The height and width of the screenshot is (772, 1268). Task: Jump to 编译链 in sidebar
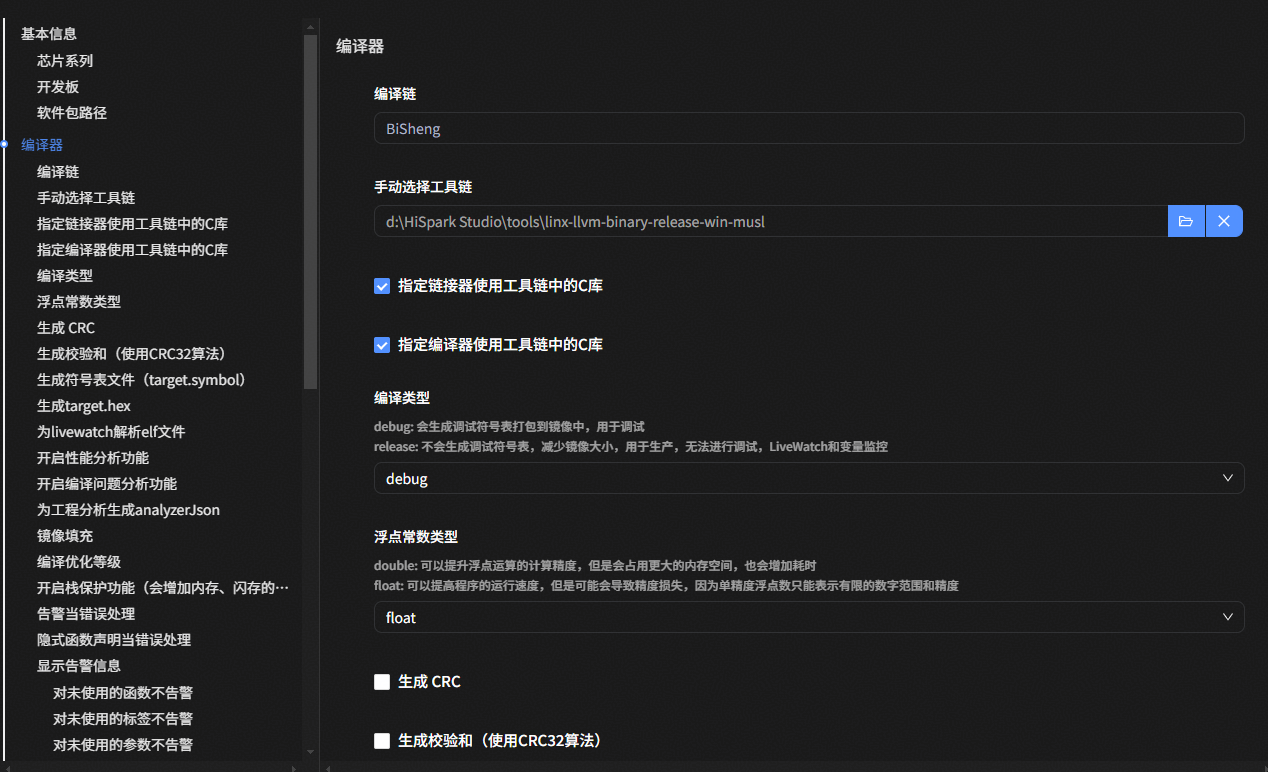[x=58, y=172]
